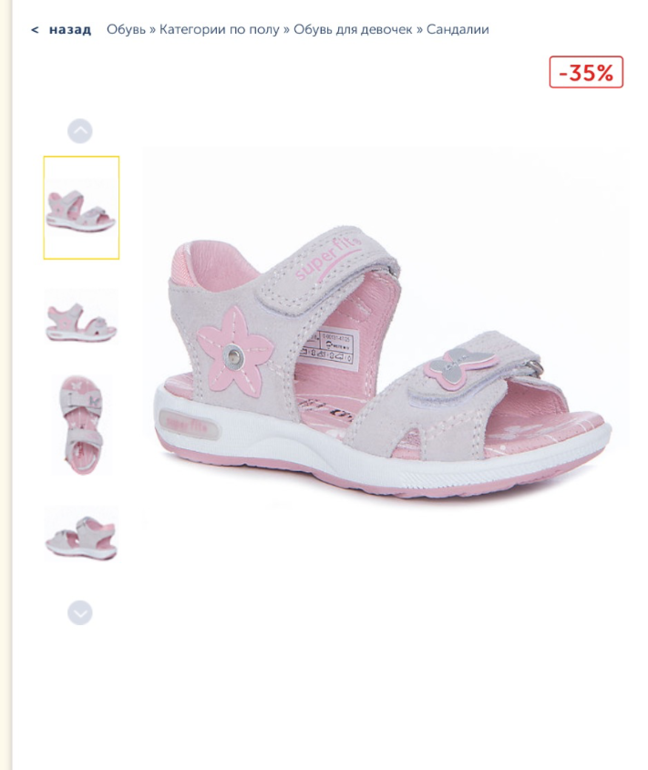Click the first » breadcrumb separator after Обувь
648x770 pixels.
click(x=153, y=30)
